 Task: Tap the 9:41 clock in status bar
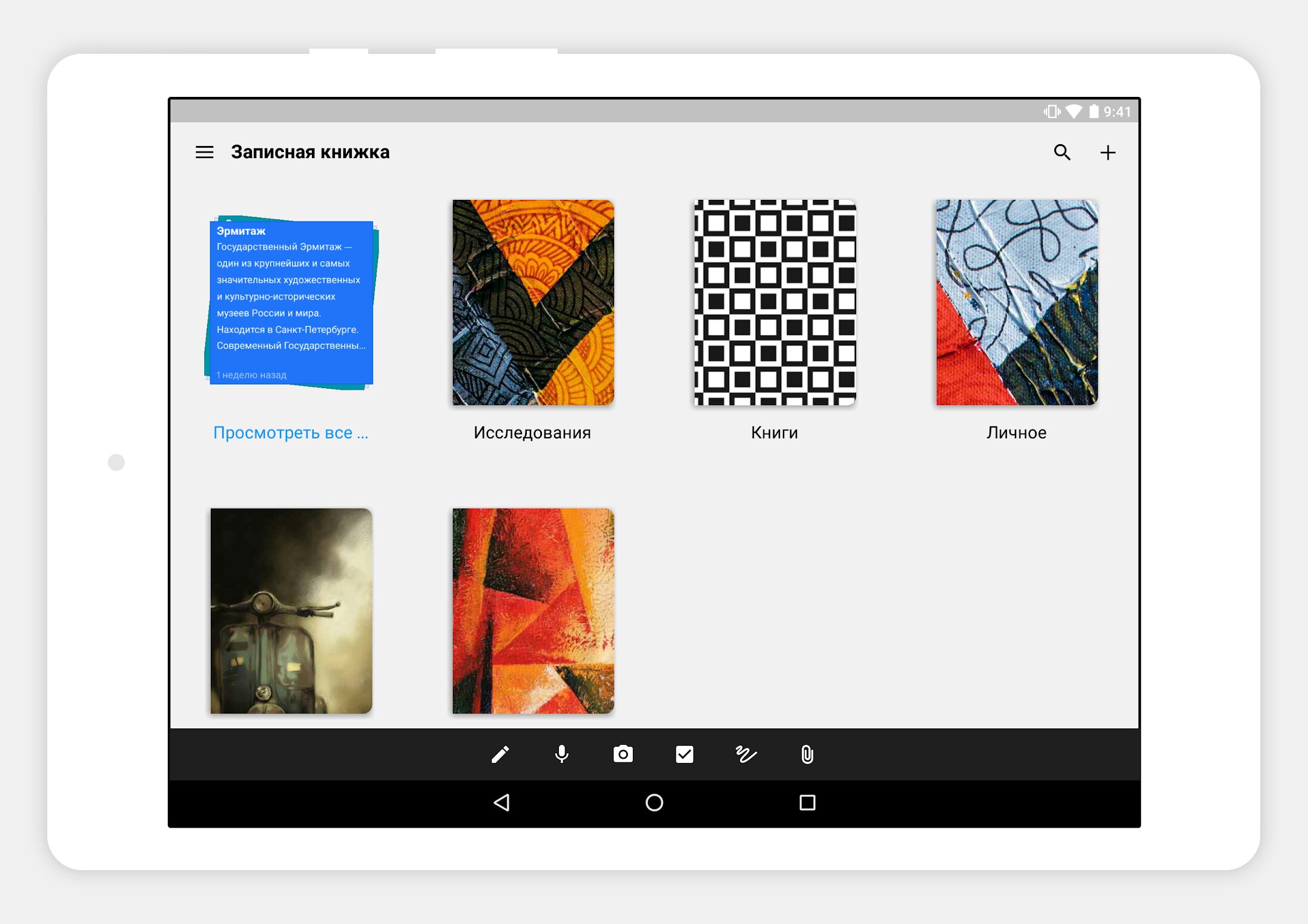pyautogui.click(x=1117, y=111)
